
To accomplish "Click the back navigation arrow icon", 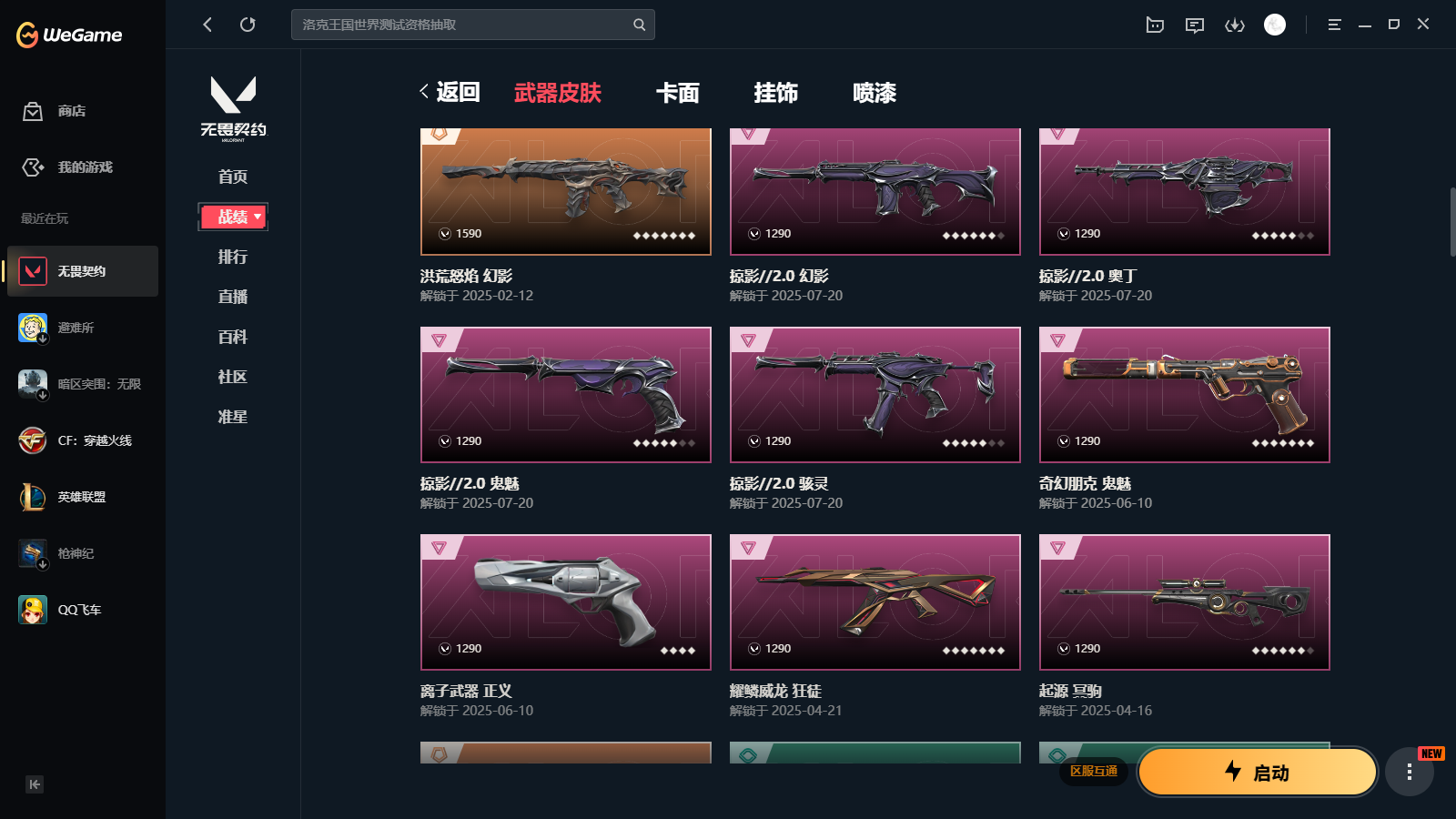I will pos(207,25).
